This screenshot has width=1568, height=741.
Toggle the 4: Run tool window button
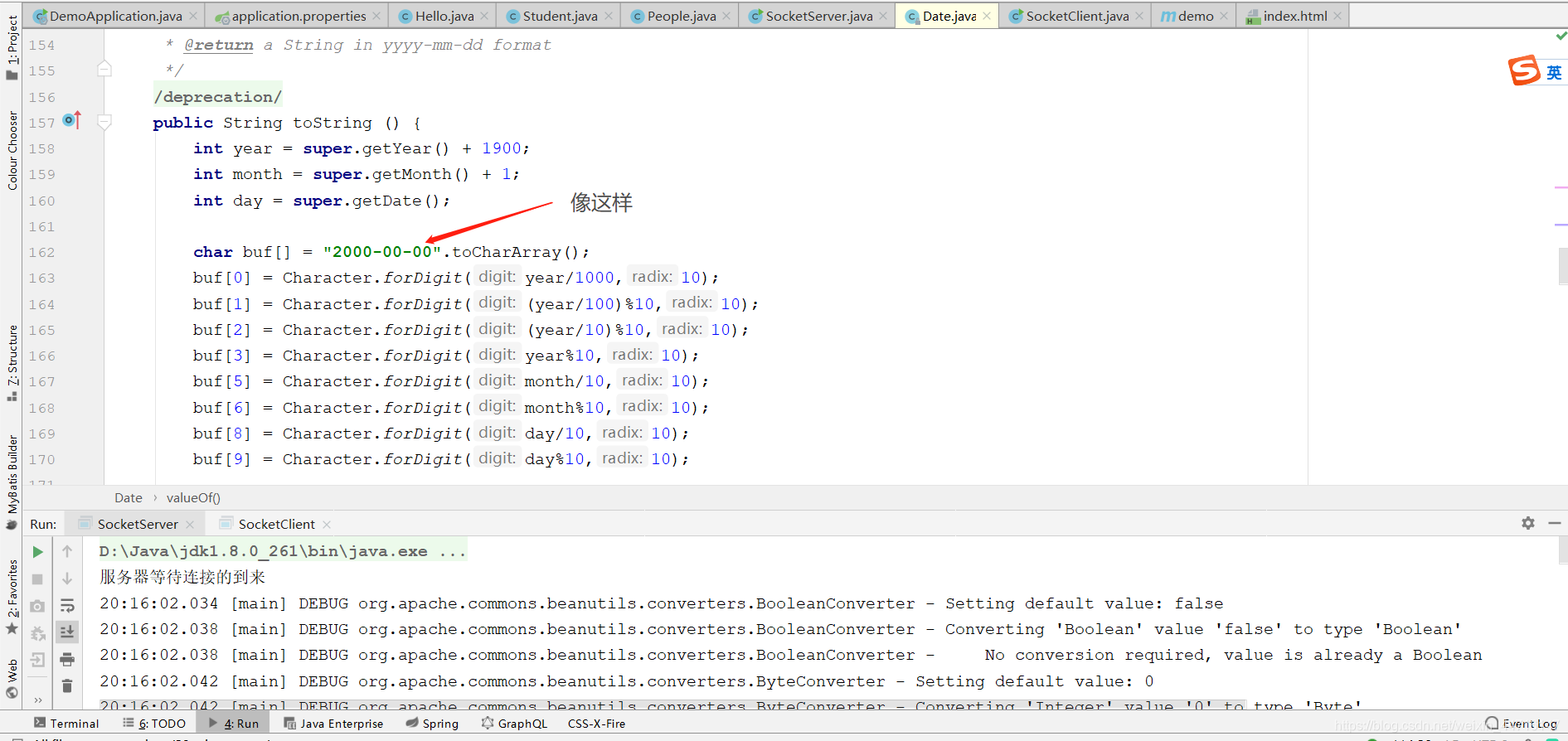click(235, 724)
